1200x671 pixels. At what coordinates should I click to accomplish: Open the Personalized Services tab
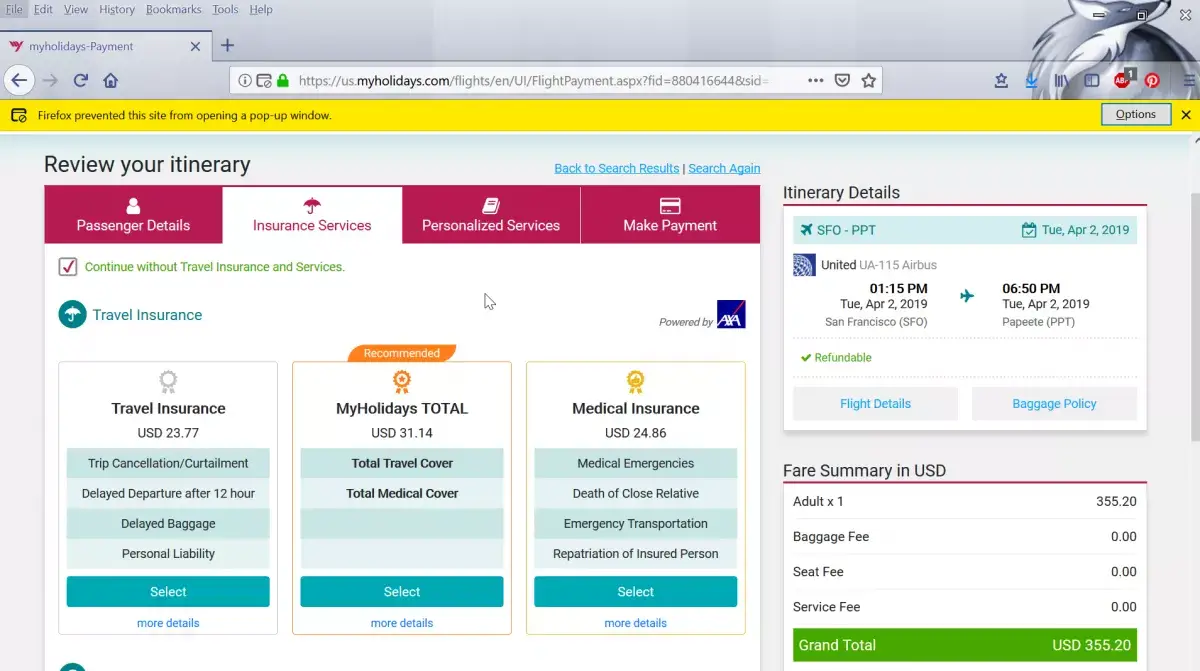point(491,215)
